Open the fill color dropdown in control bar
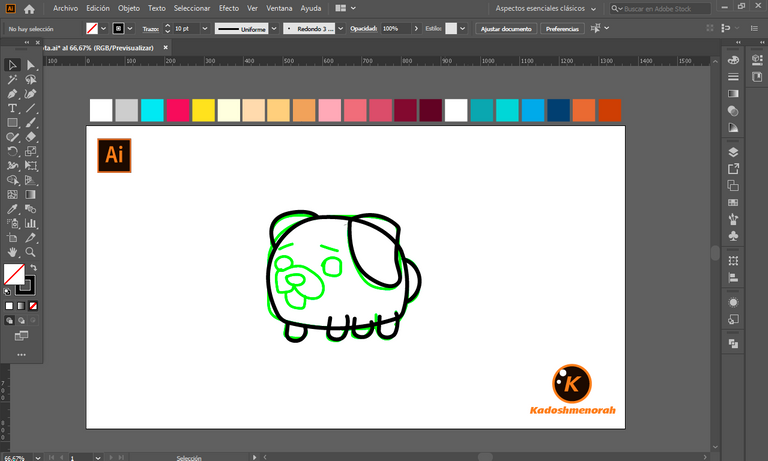 pos(103,28)
